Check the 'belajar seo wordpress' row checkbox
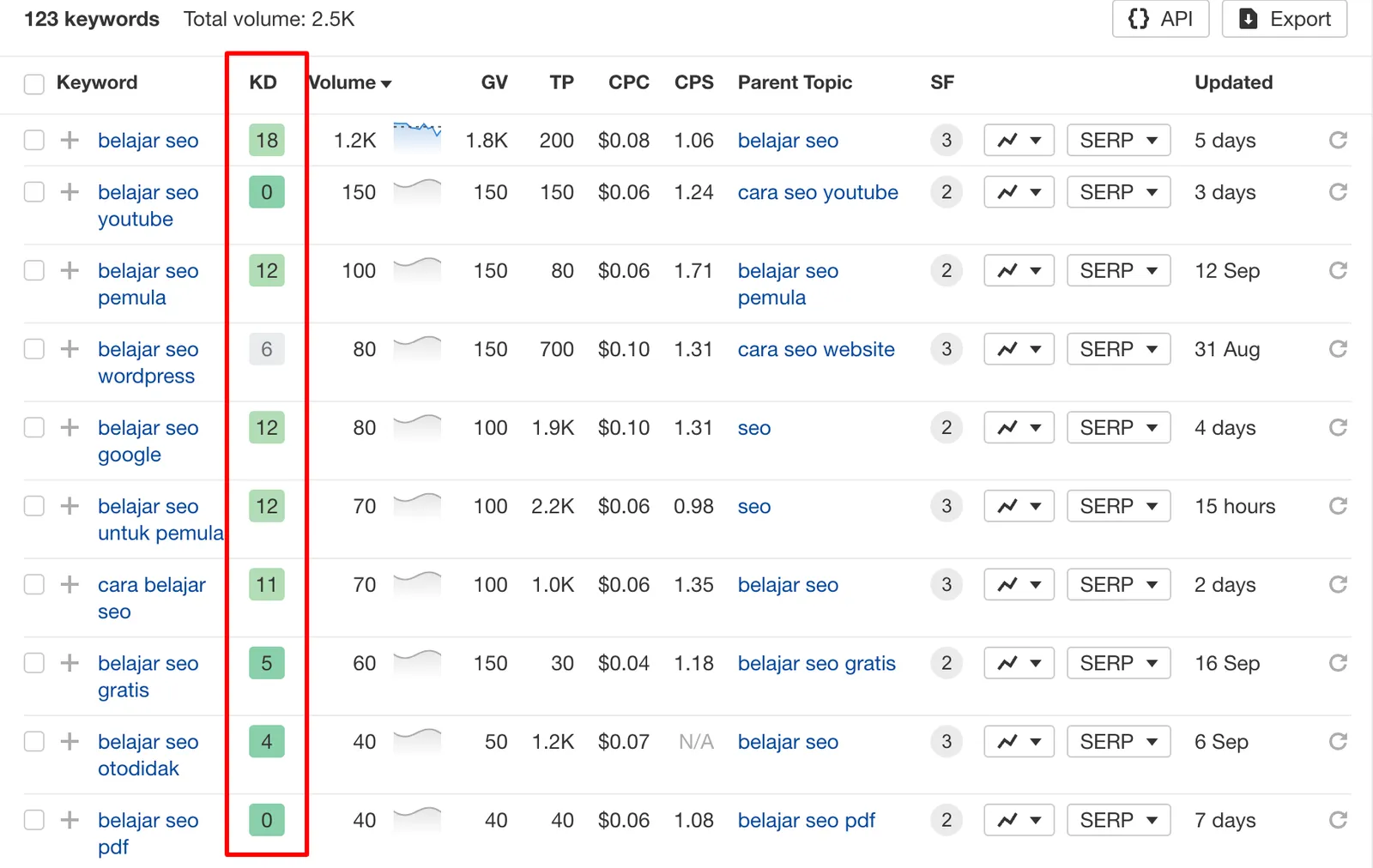1373x868 pixels. tap(33, 348)
